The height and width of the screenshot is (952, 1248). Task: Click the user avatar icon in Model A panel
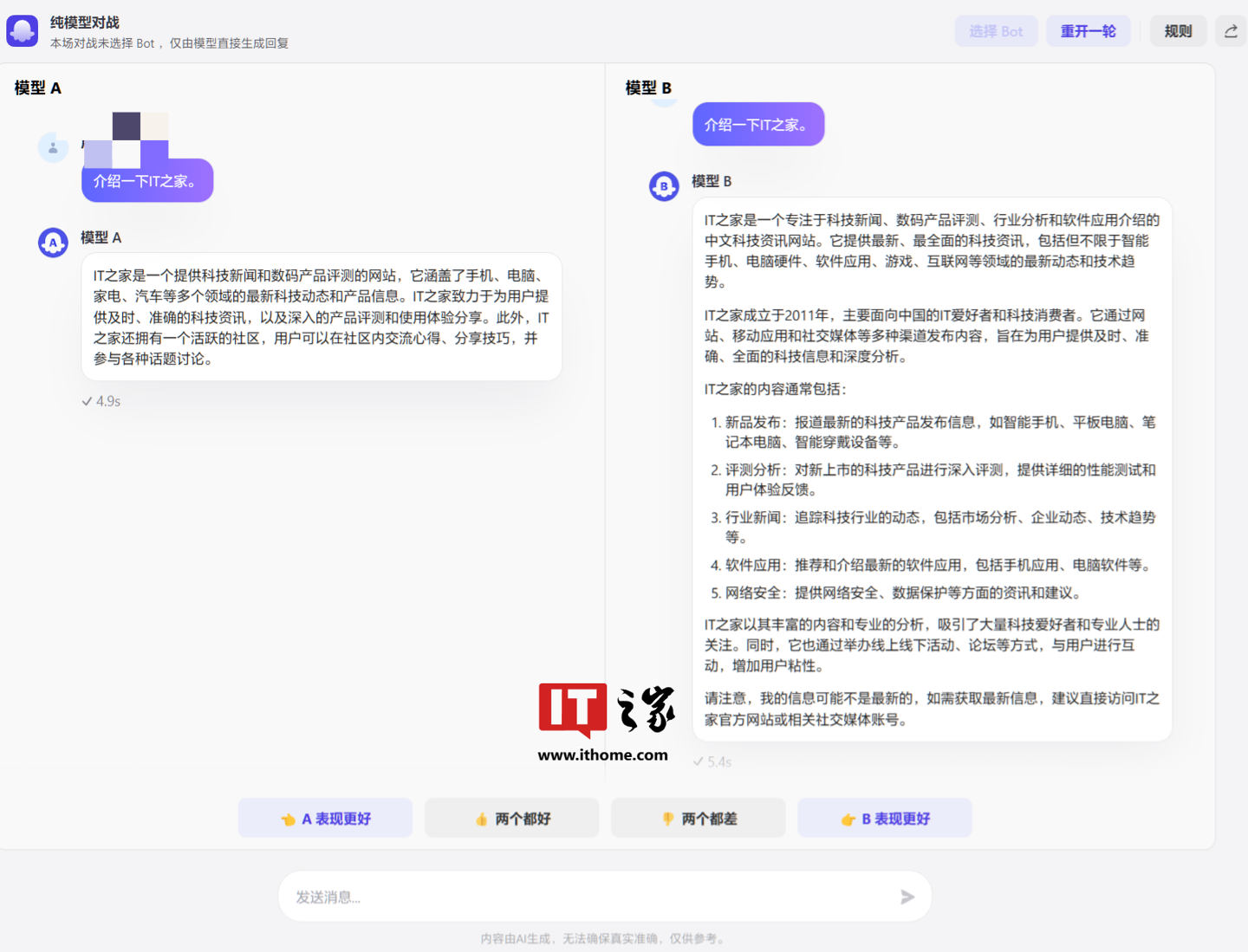(x=53, y=147)
